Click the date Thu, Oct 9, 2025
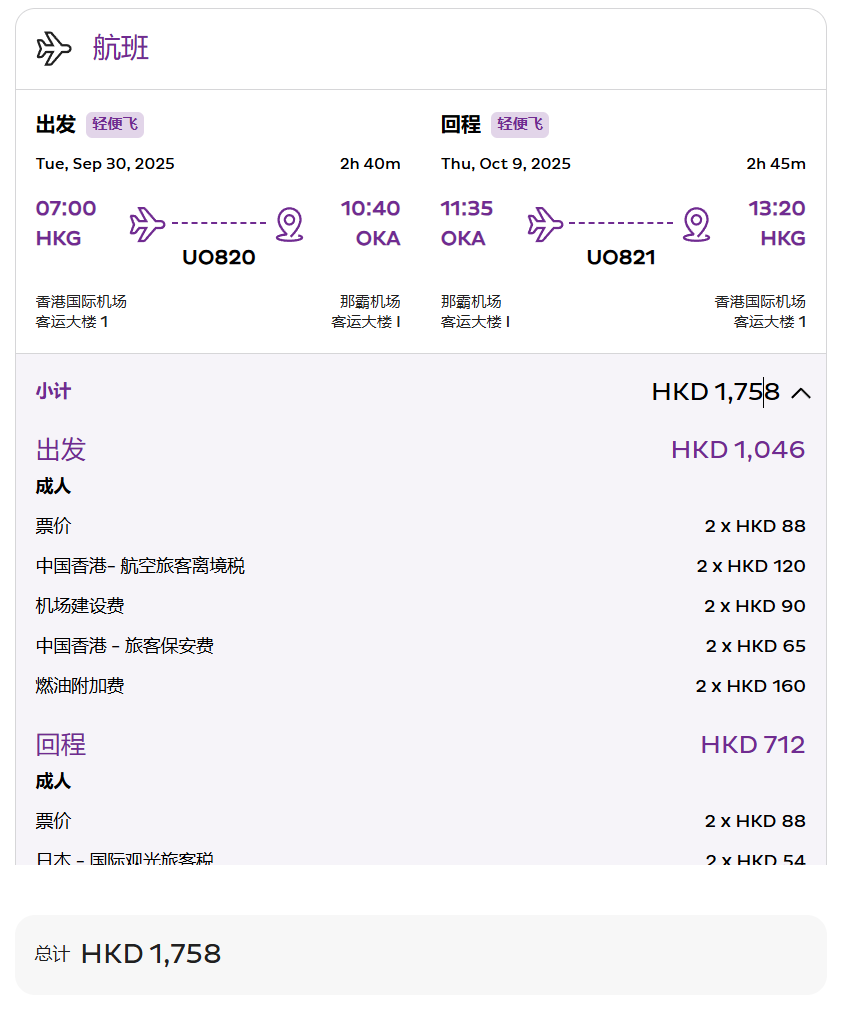846x1009 pixels. point(506,163)
